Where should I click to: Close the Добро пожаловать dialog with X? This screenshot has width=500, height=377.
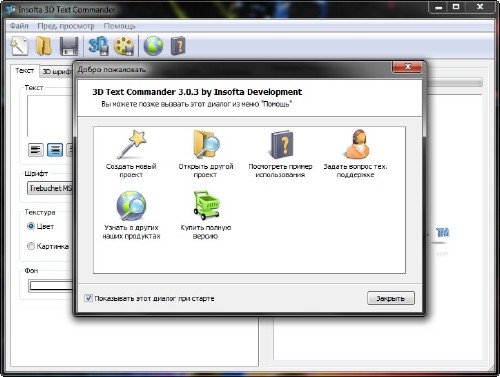pos(407,67)
